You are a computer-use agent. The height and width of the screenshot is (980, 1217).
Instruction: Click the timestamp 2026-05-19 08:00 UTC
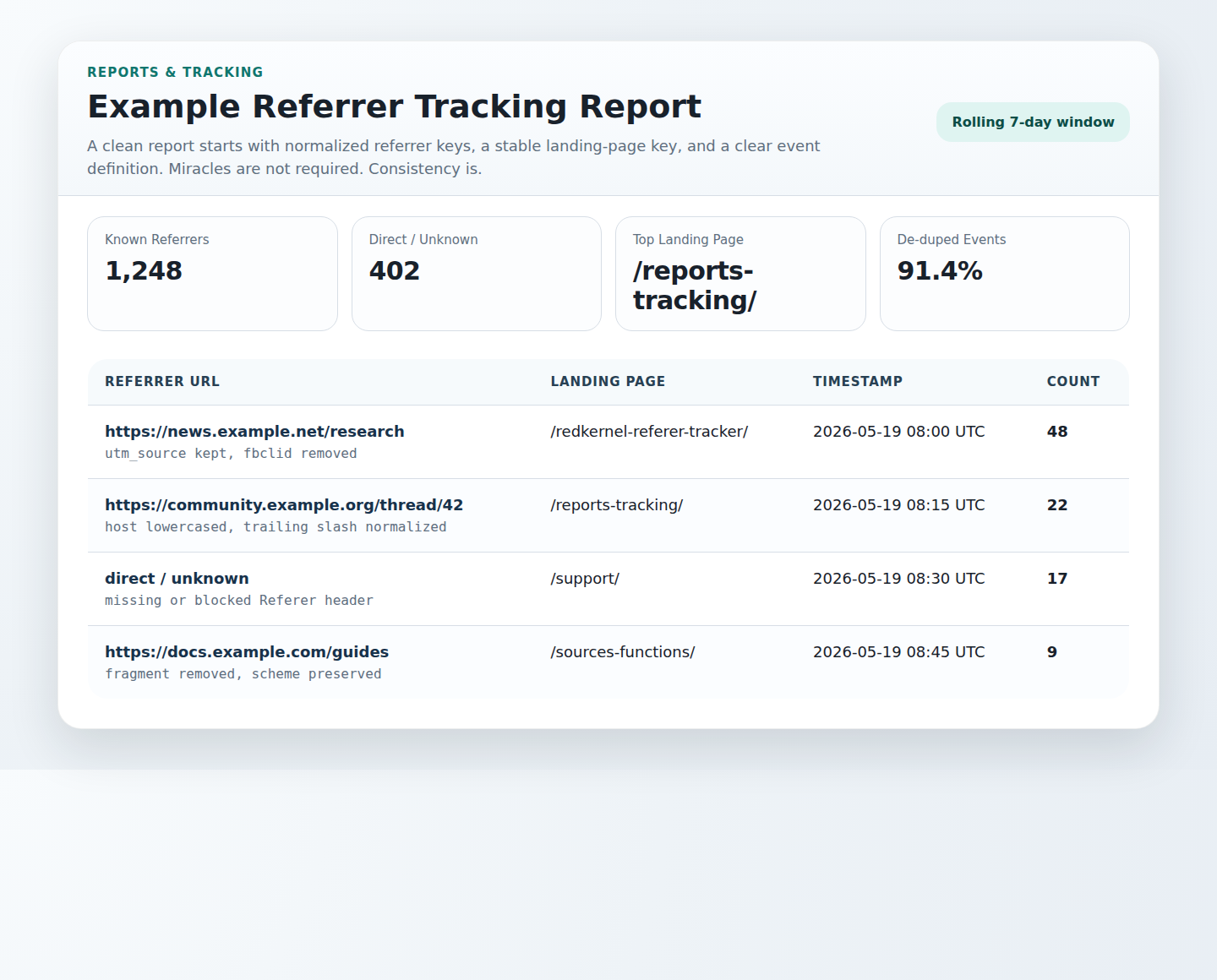(899, 432)
